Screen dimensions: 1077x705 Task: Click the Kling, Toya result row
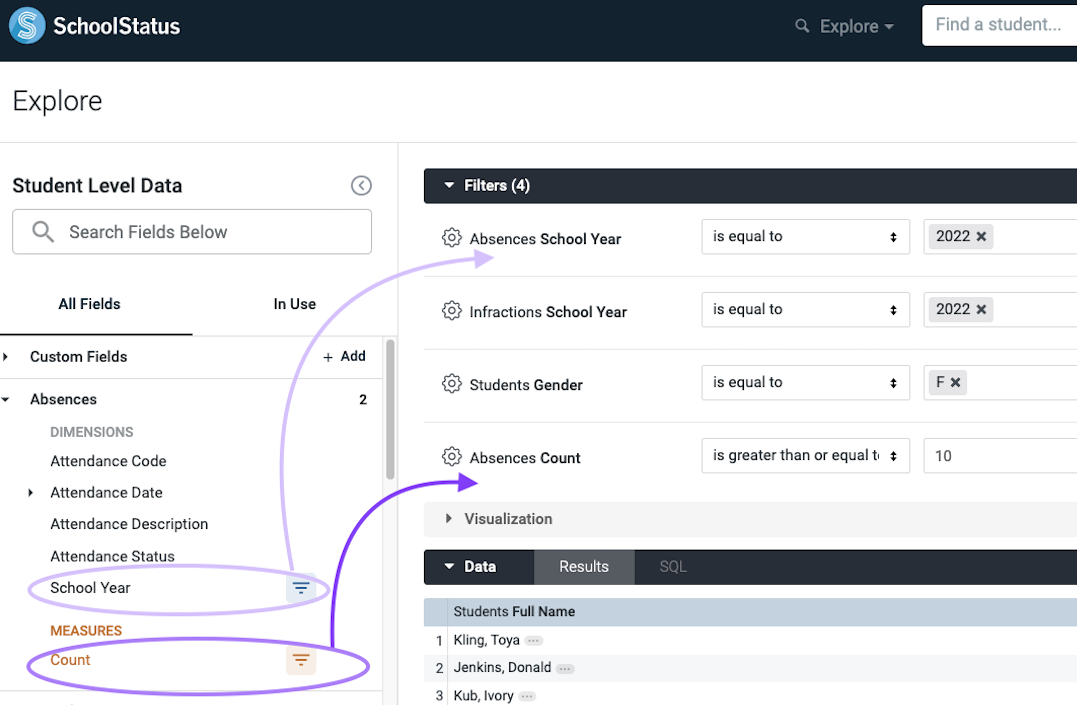tap(750, 640)
